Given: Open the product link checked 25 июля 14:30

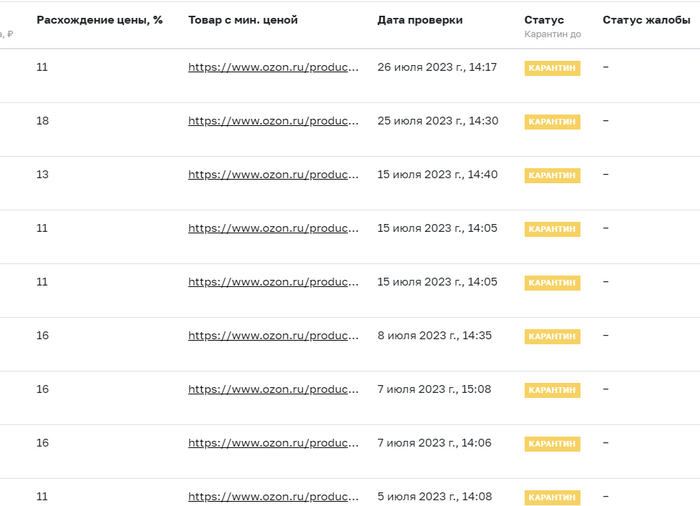Looking at the screenshot, I should click(x=273, y=122).
